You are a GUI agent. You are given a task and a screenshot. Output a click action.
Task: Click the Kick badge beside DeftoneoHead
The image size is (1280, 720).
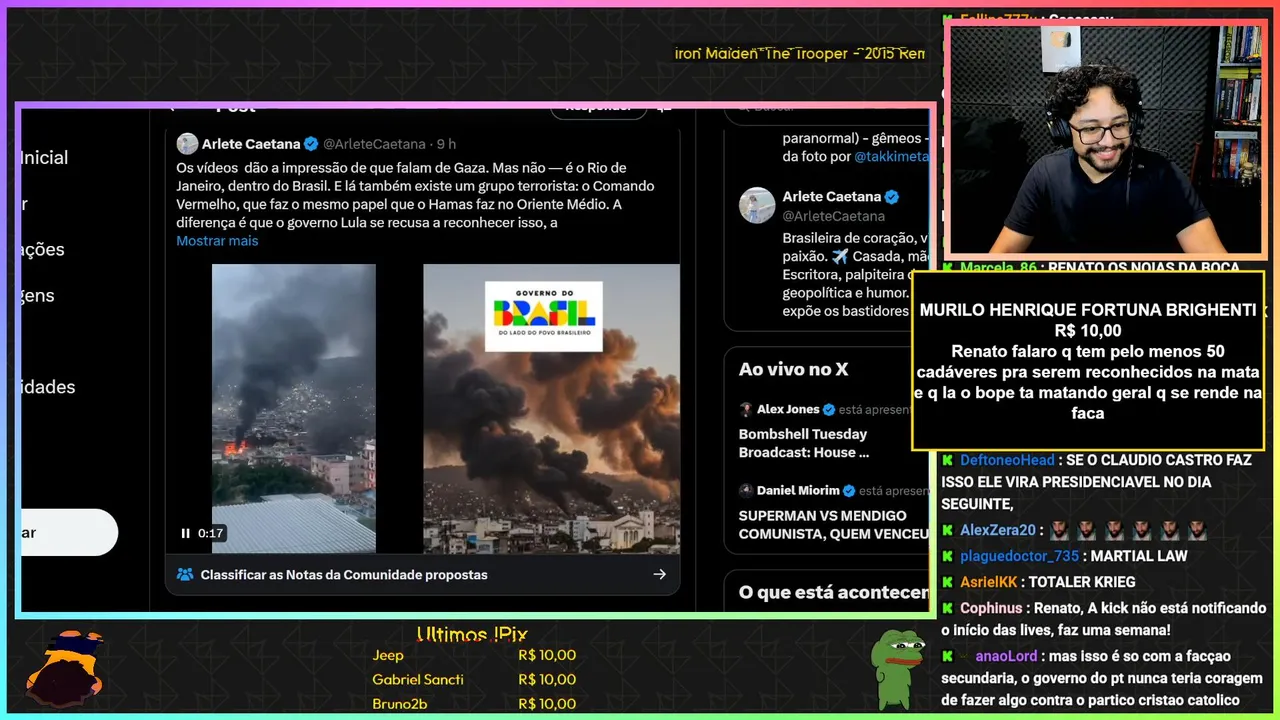[947, 460]
